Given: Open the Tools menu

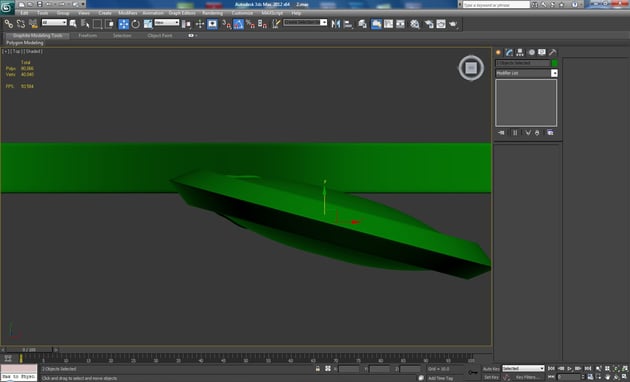Looking at the screenshot, I should pyautogui.click(x=43, y=13).
